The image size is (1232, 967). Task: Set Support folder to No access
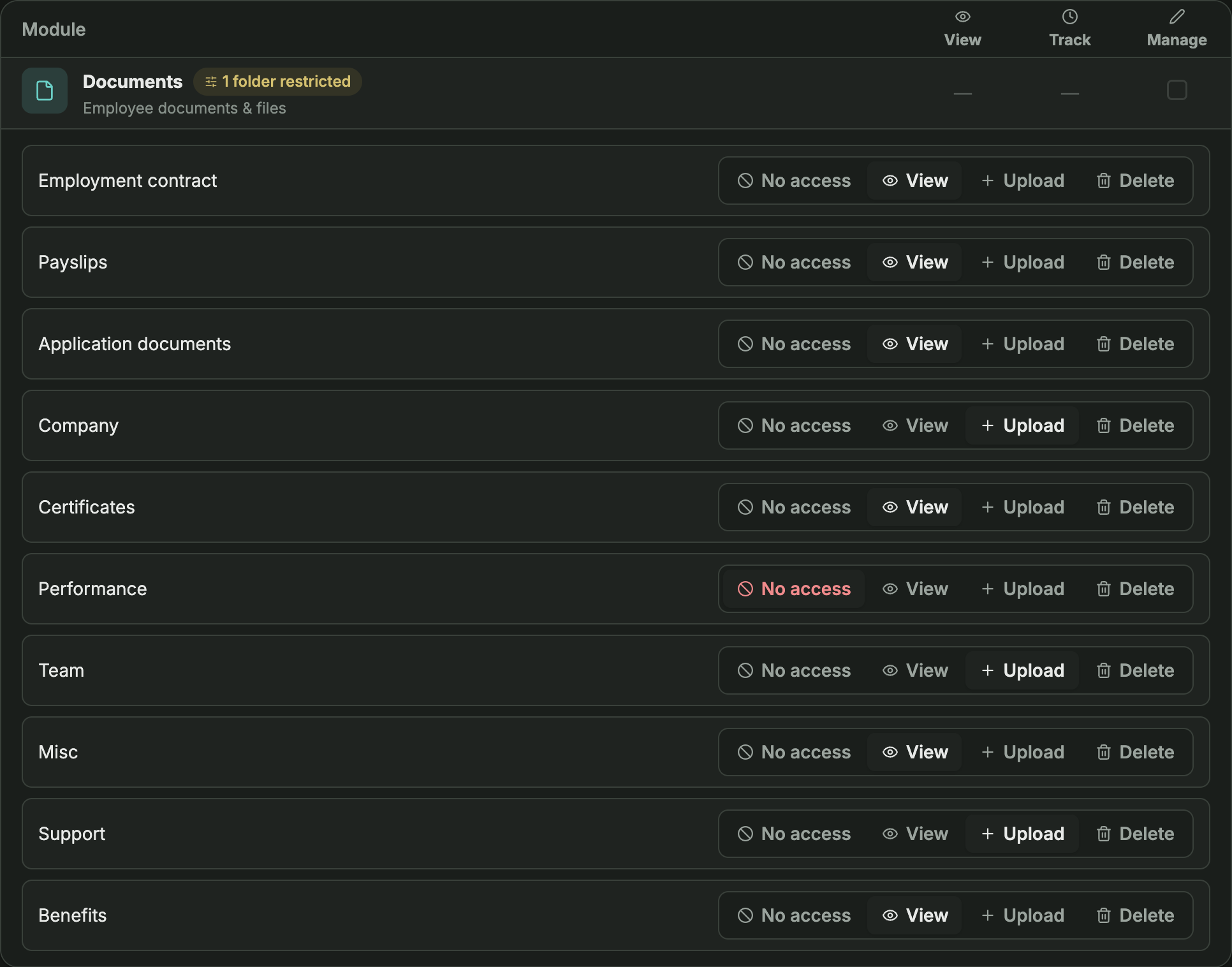tap(794, 834)
